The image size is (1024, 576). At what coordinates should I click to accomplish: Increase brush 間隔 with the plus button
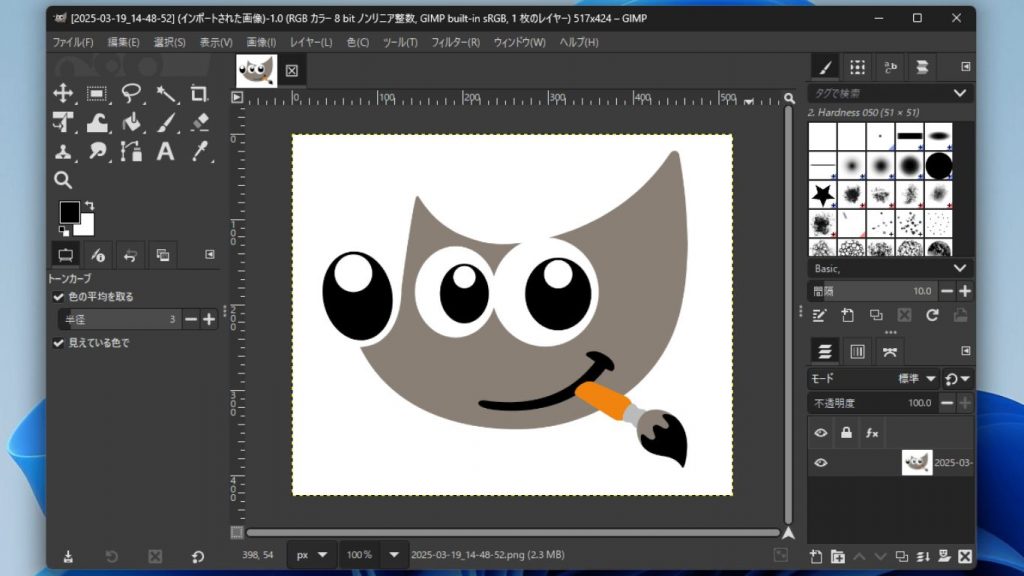point(965,291)
